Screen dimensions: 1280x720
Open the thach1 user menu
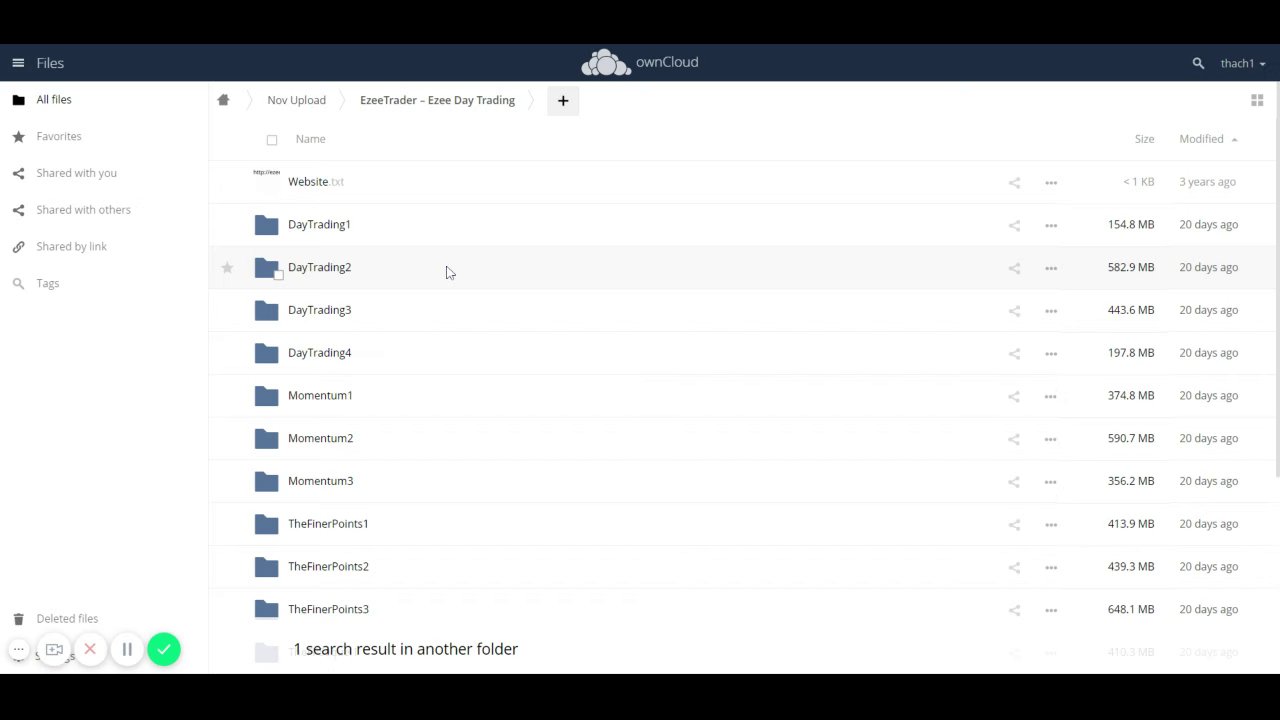1243,63
